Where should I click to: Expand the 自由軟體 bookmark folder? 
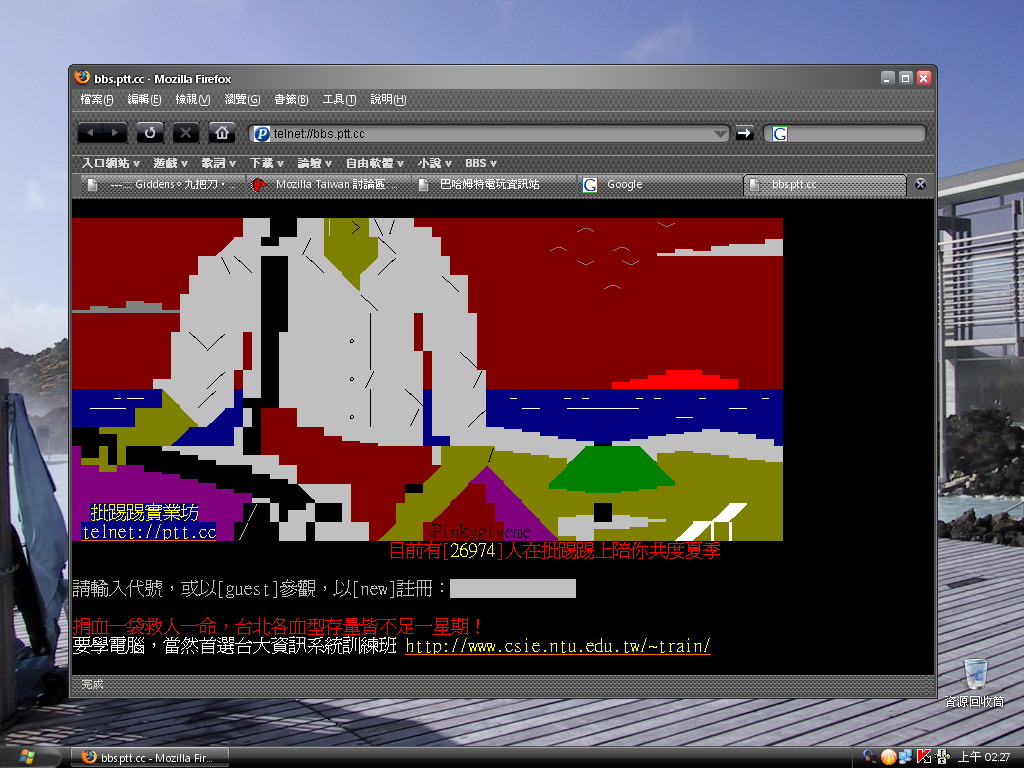pos(374,163)
